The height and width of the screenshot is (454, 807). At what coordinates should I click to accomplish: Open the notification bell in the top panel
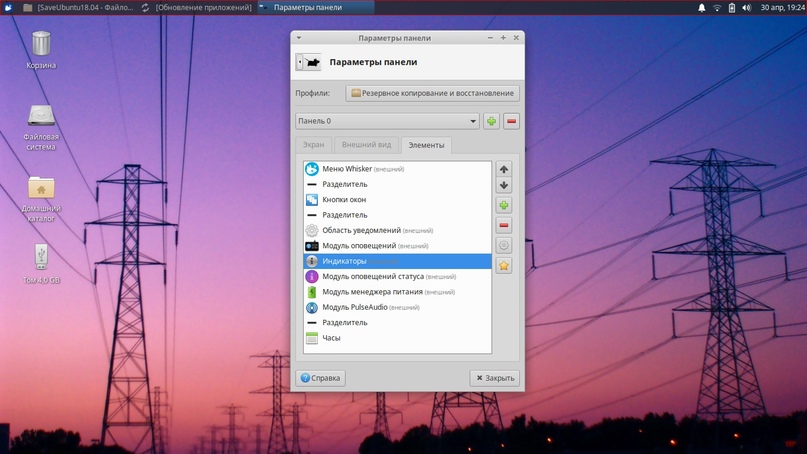point(701,7)
